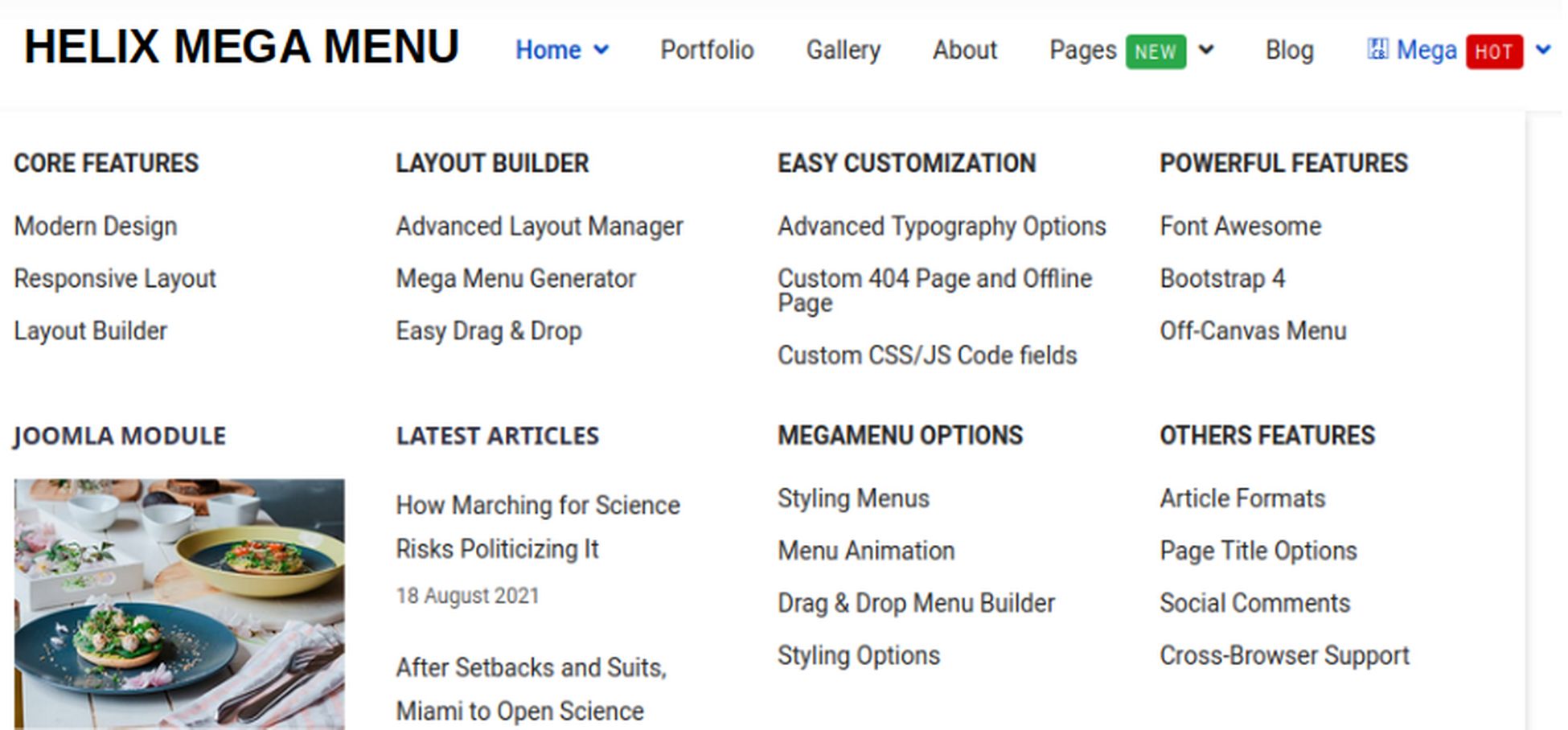This screenshot has height=730, width=1568.
Task: Click the green NEW badge
Action: pyautogui.click(x=1155, y=51)
